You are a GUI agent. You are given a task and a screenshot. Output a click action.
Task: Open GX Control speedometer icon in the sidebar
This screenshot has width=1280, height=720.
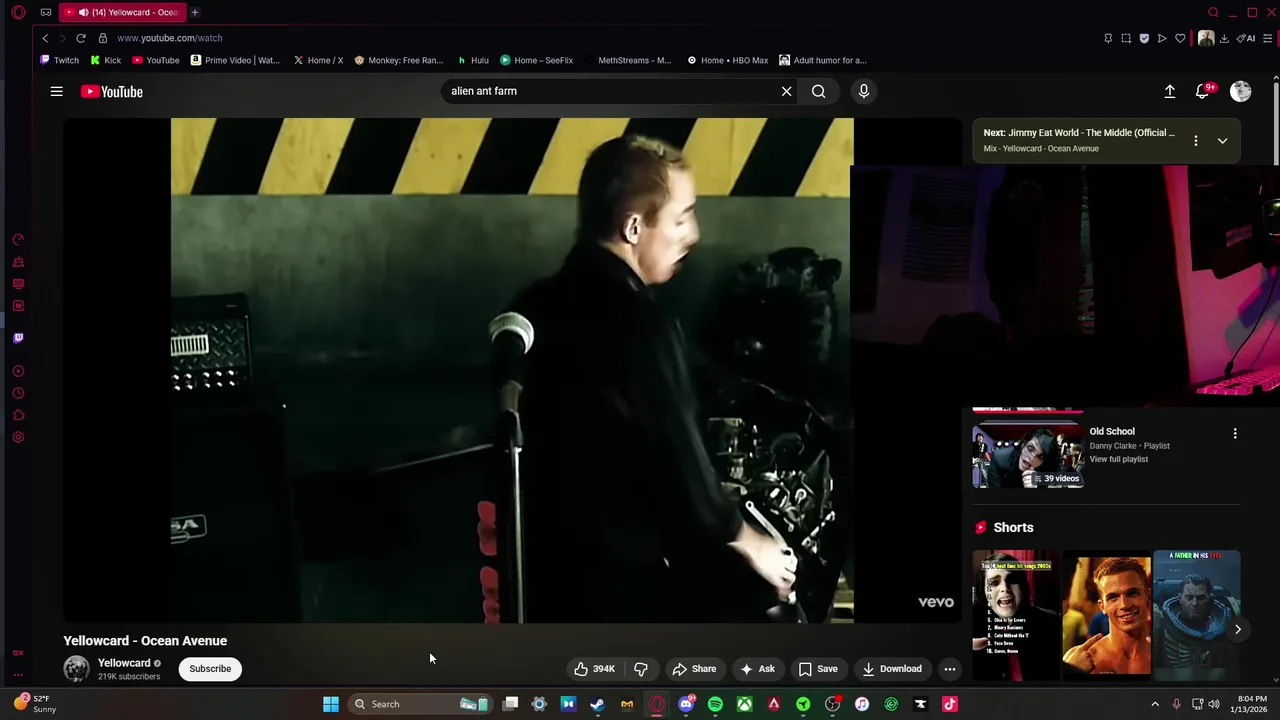[x=18, y=240]
